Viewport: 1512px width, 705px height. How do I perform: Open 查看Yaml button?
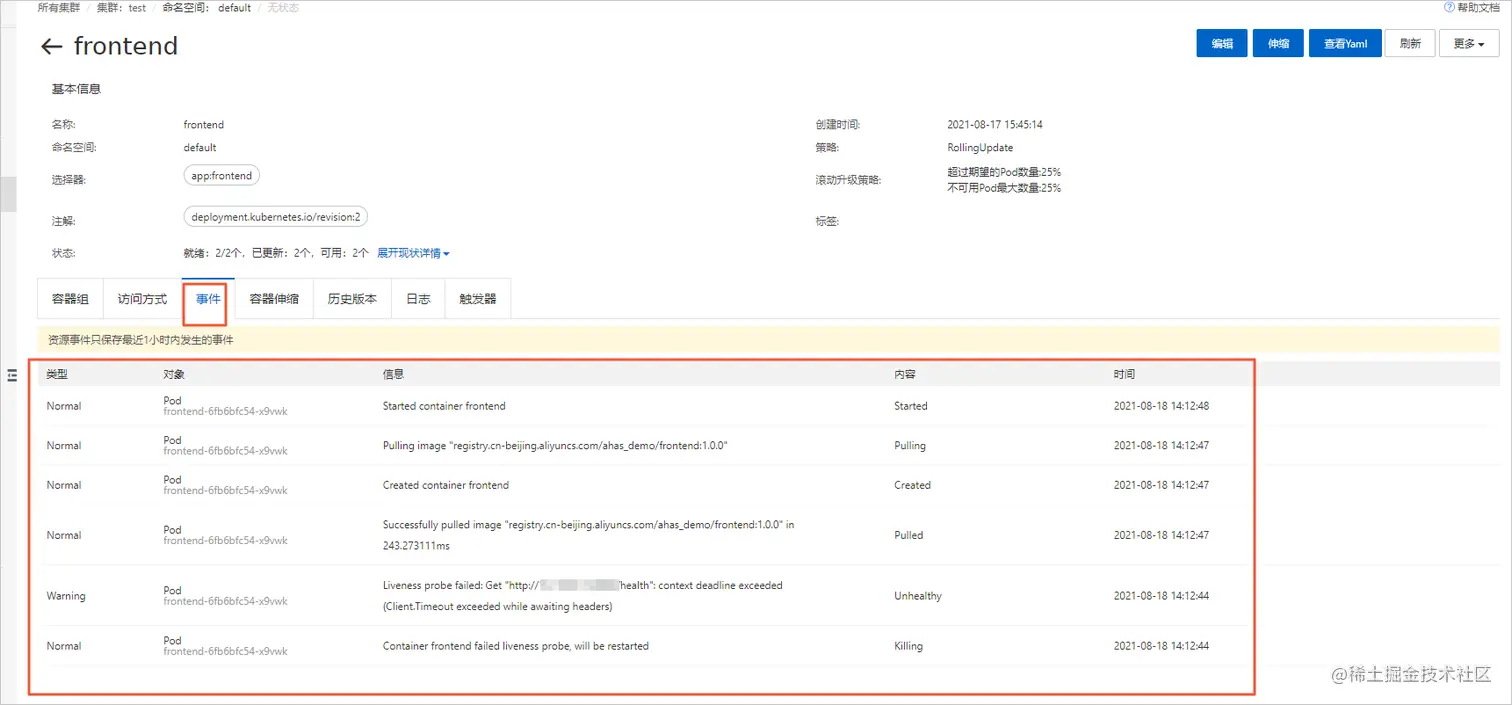point(1345,44)
